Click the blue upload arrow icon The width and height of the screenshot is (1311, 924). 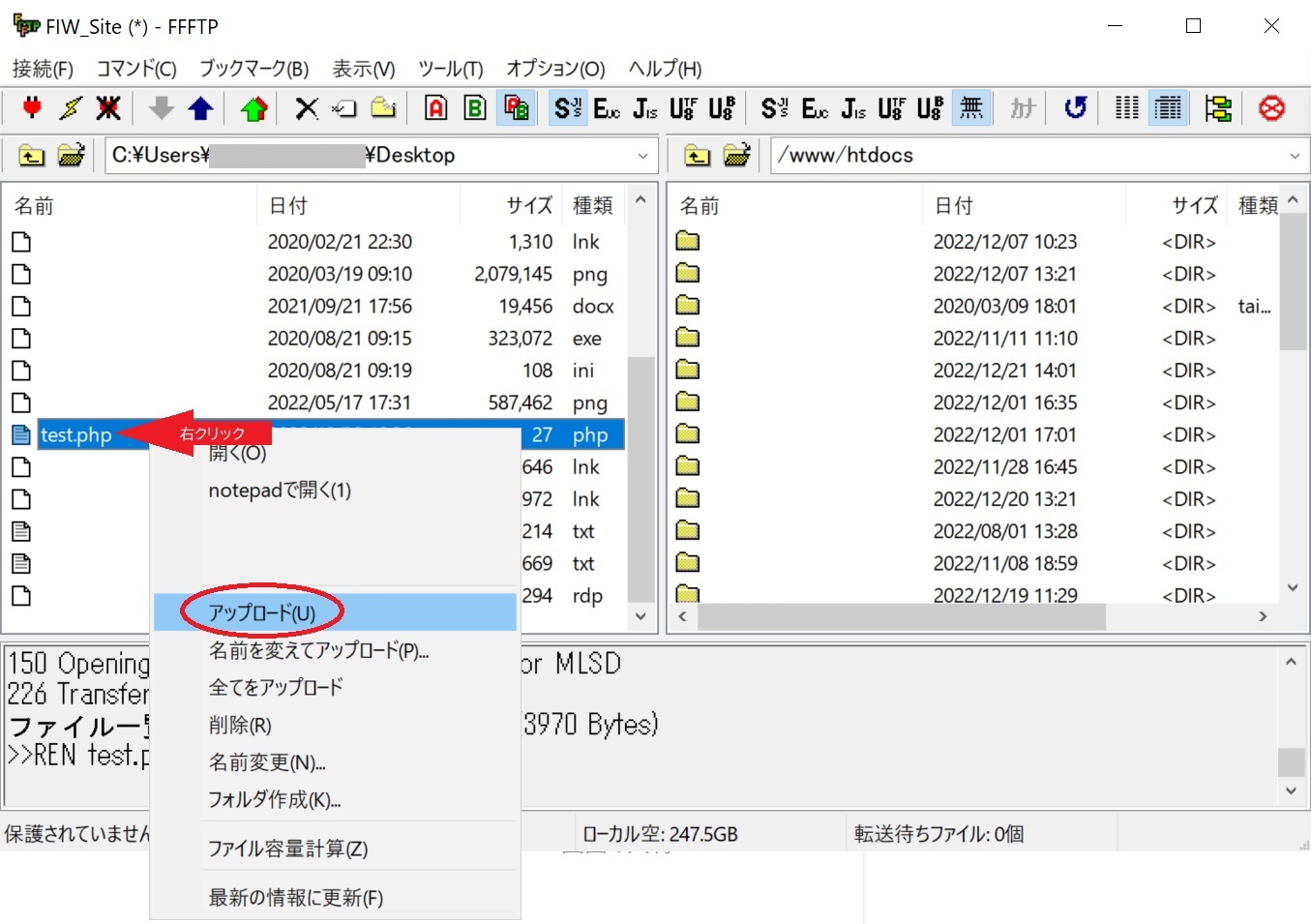click(201, 107)
